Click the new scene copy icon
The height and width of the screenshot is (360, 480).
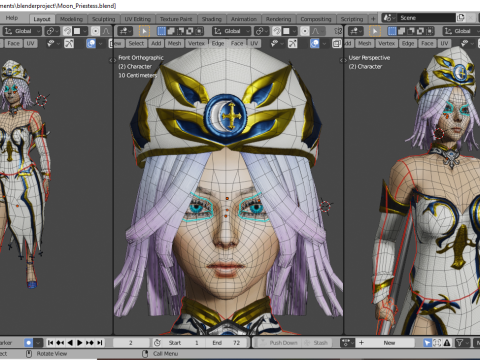(x=461, y=18)
